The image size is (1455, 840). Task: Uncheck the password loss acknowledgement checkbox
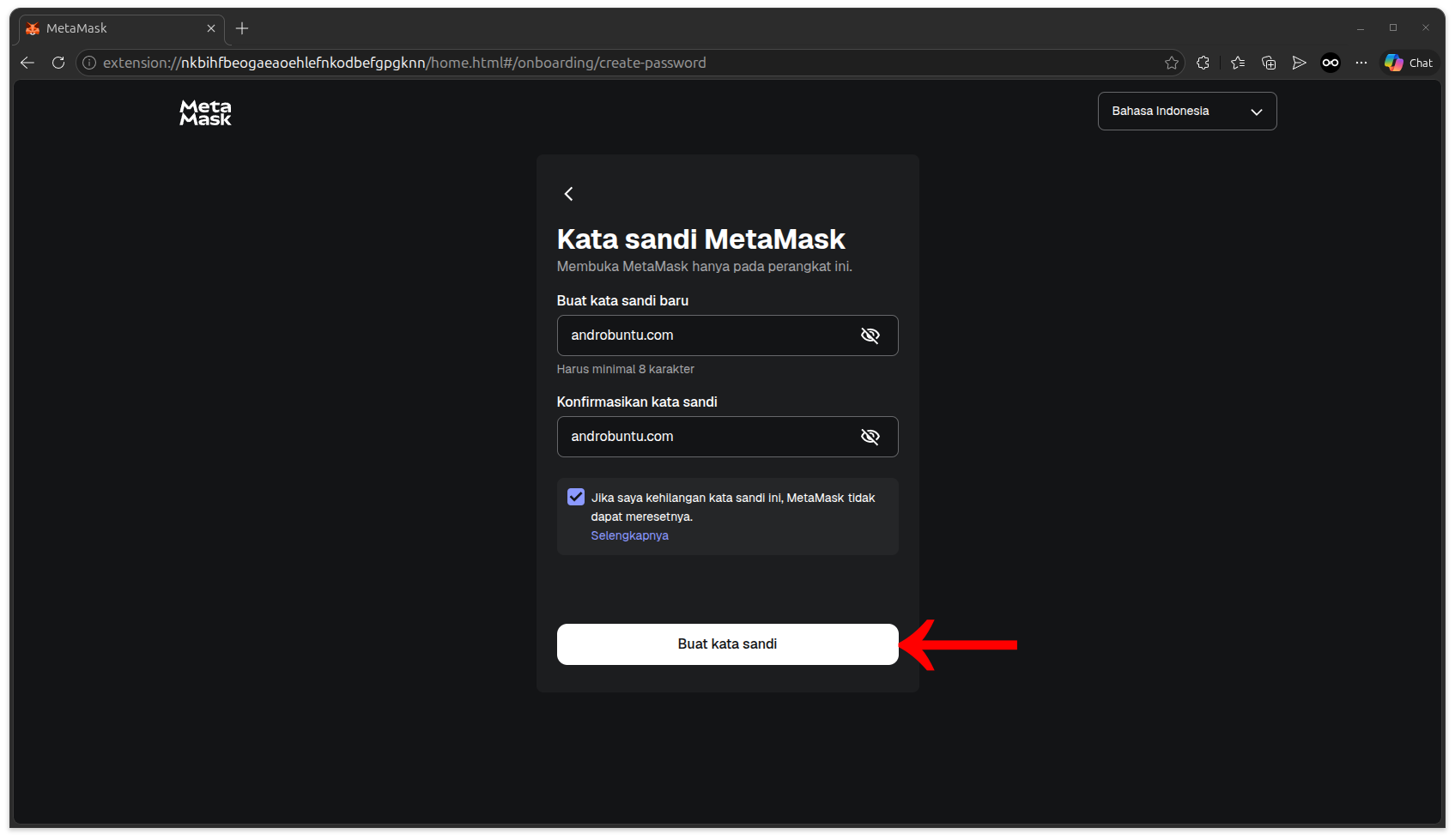[x=575, y=496]
